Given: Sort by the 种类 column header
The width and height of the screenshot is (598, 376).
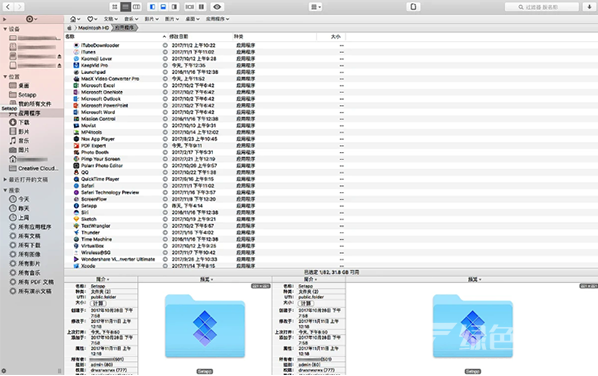Looking at the screenshot, I should click(275, 37).
